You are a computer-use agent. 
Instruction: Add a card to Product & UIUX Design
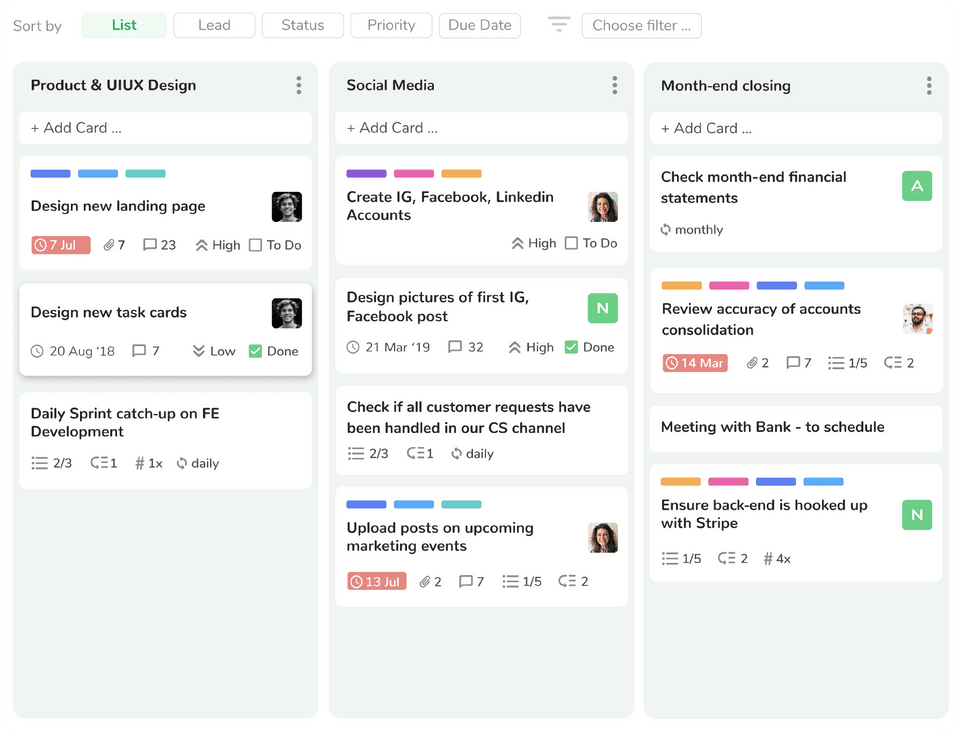[165, 127]
